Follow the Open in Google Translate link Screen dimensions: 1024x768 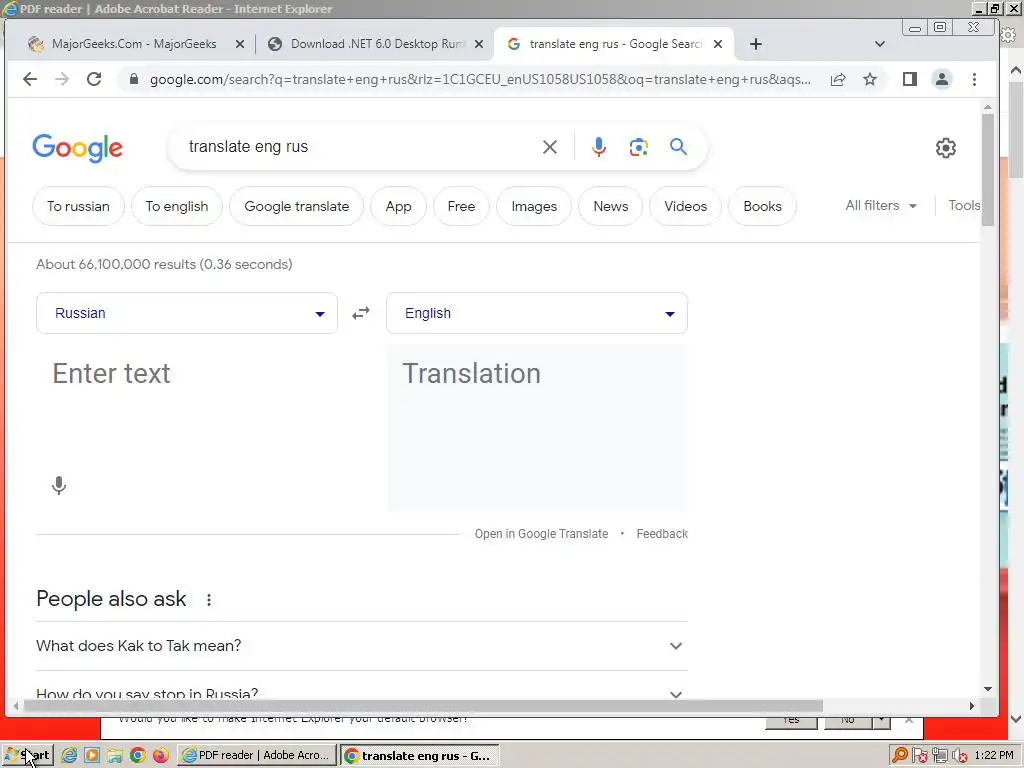point(541,534)
